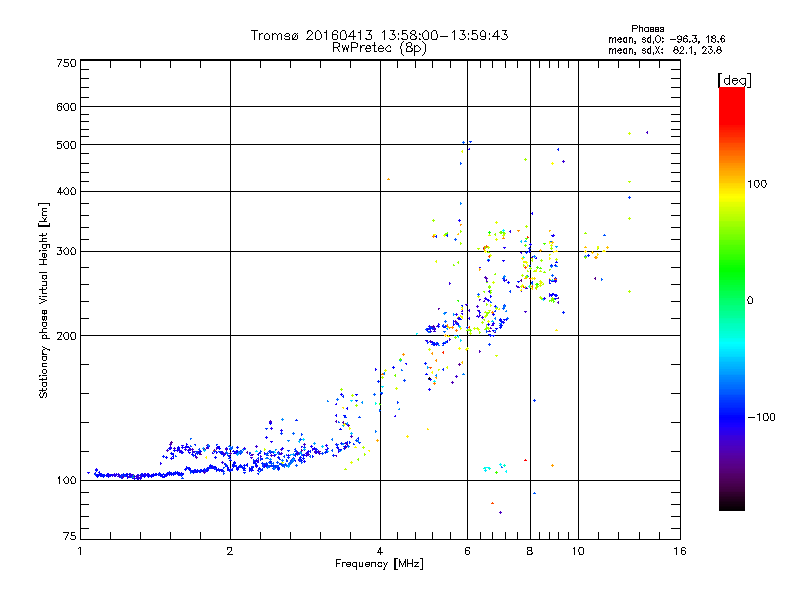Click the 'mean, sd,O: -96.3, 18.6' statistic
This screenshot has height=600, width=800.
point(666,39)
